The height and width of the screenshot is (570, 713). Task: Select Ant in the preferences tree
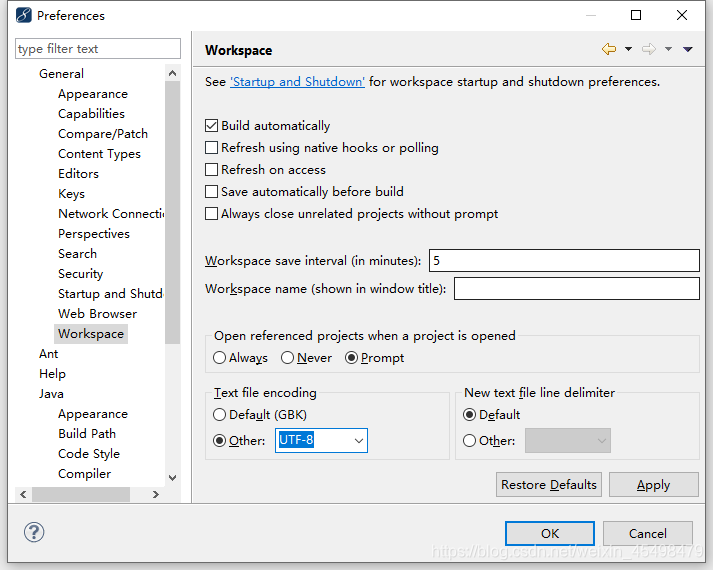[48, 354]
